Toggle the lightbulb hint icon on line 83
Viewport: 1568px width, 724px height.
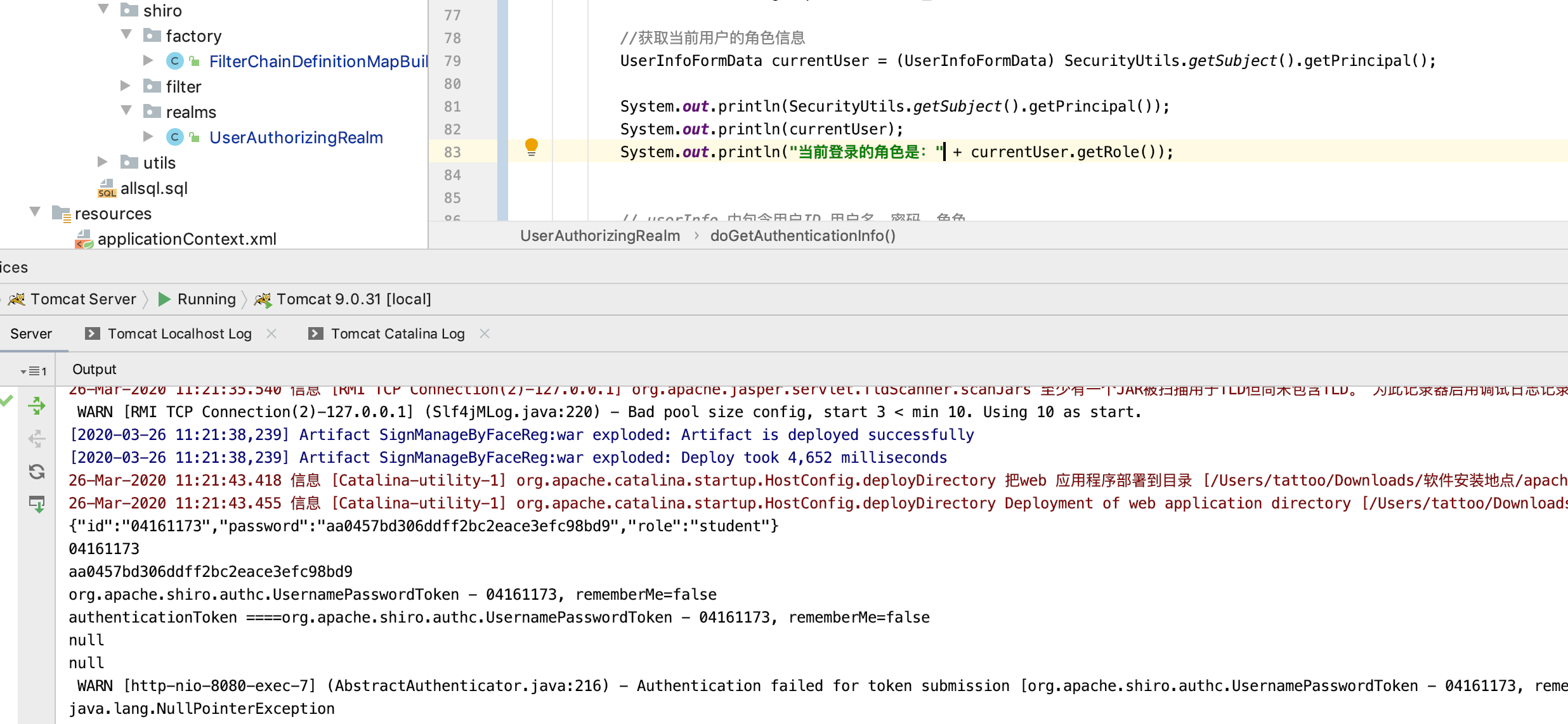coord(531,149)
